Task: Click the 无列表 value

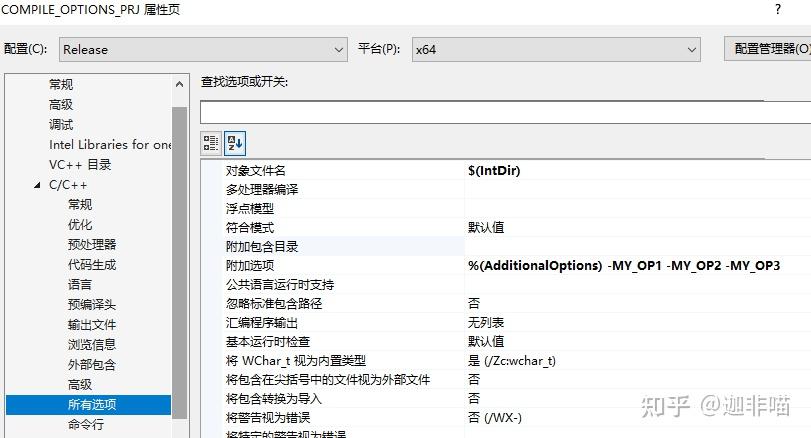Action: point(486,323)
